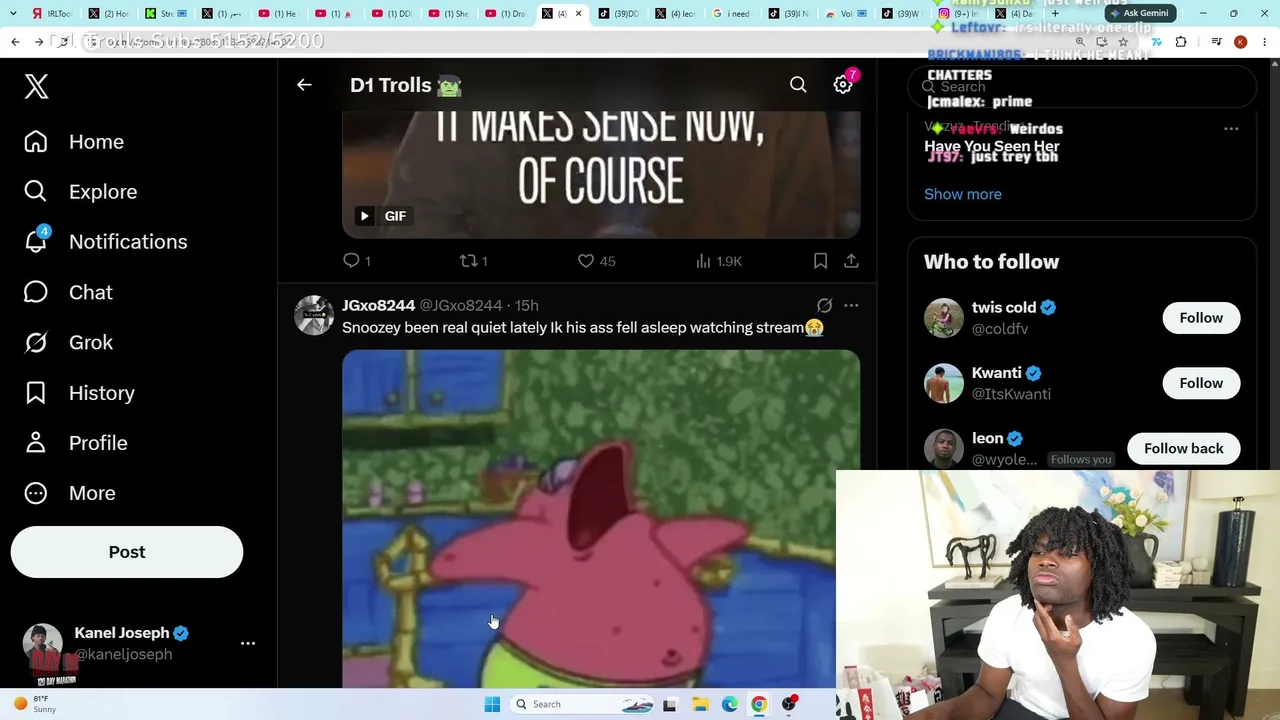This screenshot has height=720, width=1280.
Task: Follow back leon
Action: [x=1183, y=448]
